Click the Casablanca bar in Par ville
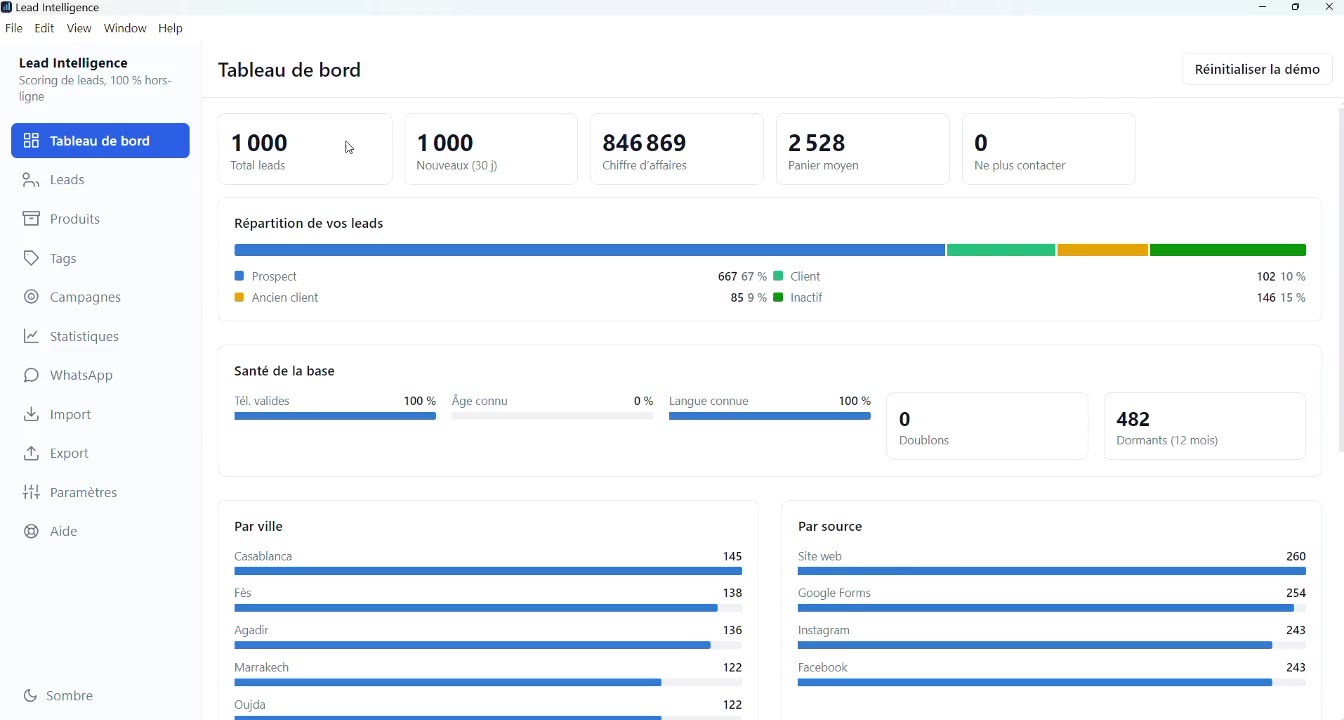Viewport: 1344px width, 720px height. click(488, 571)
